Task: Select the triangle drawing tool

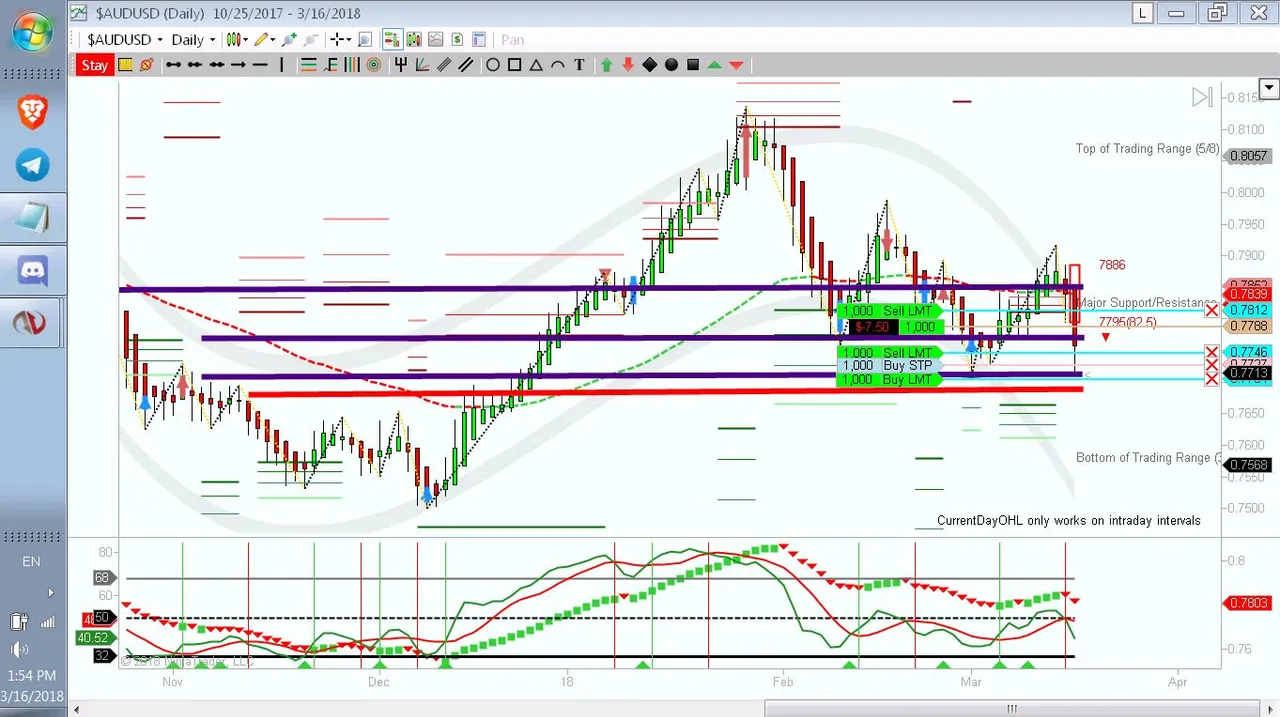Action: (536, 65)
